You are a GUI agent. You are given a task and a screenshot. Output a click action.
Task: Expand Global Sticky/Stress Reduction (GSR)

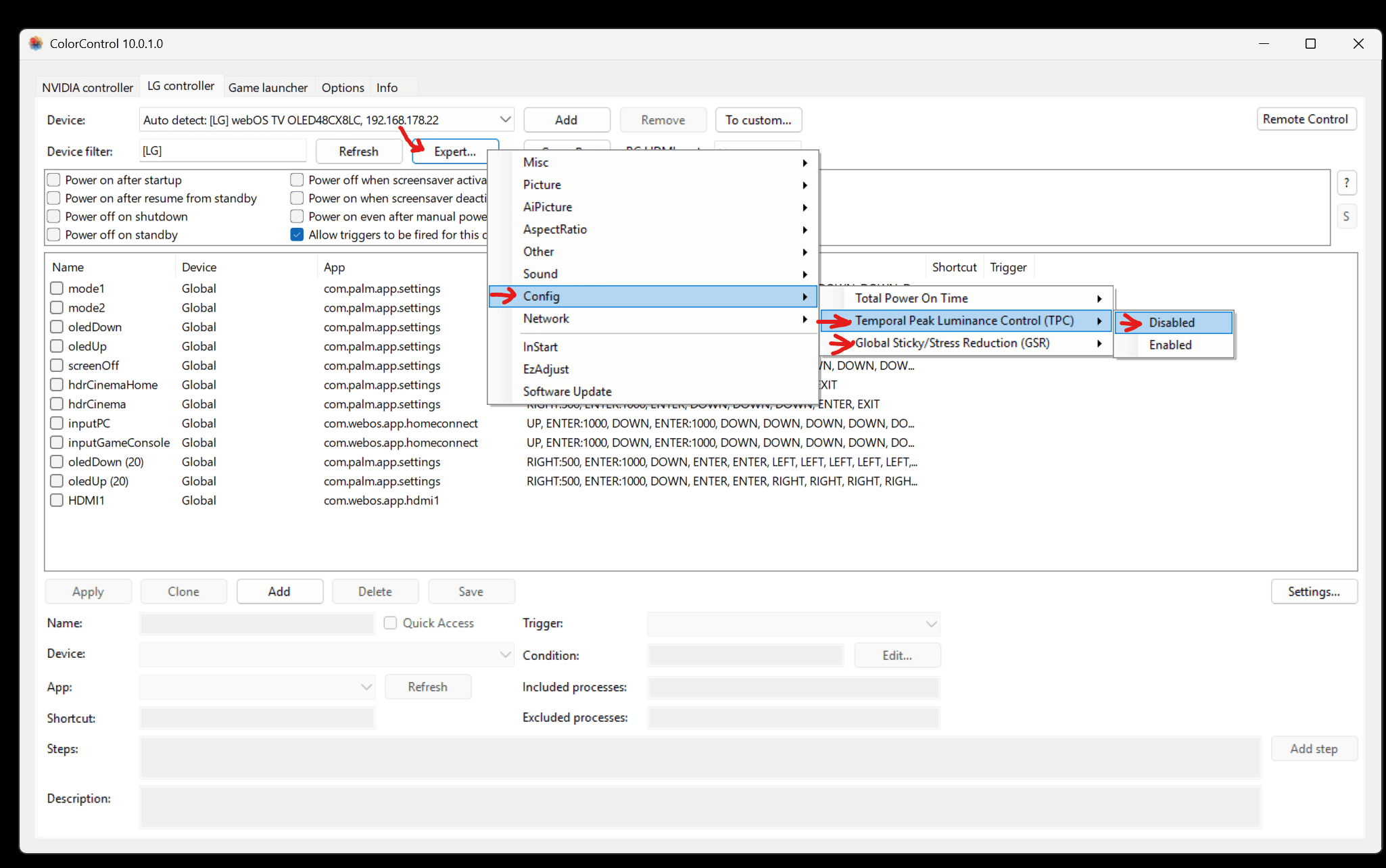[x=967, y=343]
